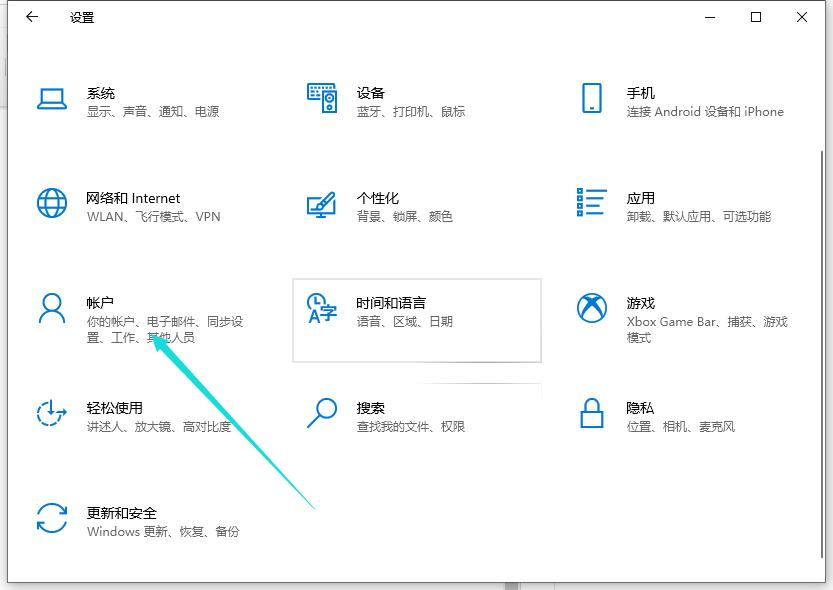Click the back arrow at top left

pos(31,17)
